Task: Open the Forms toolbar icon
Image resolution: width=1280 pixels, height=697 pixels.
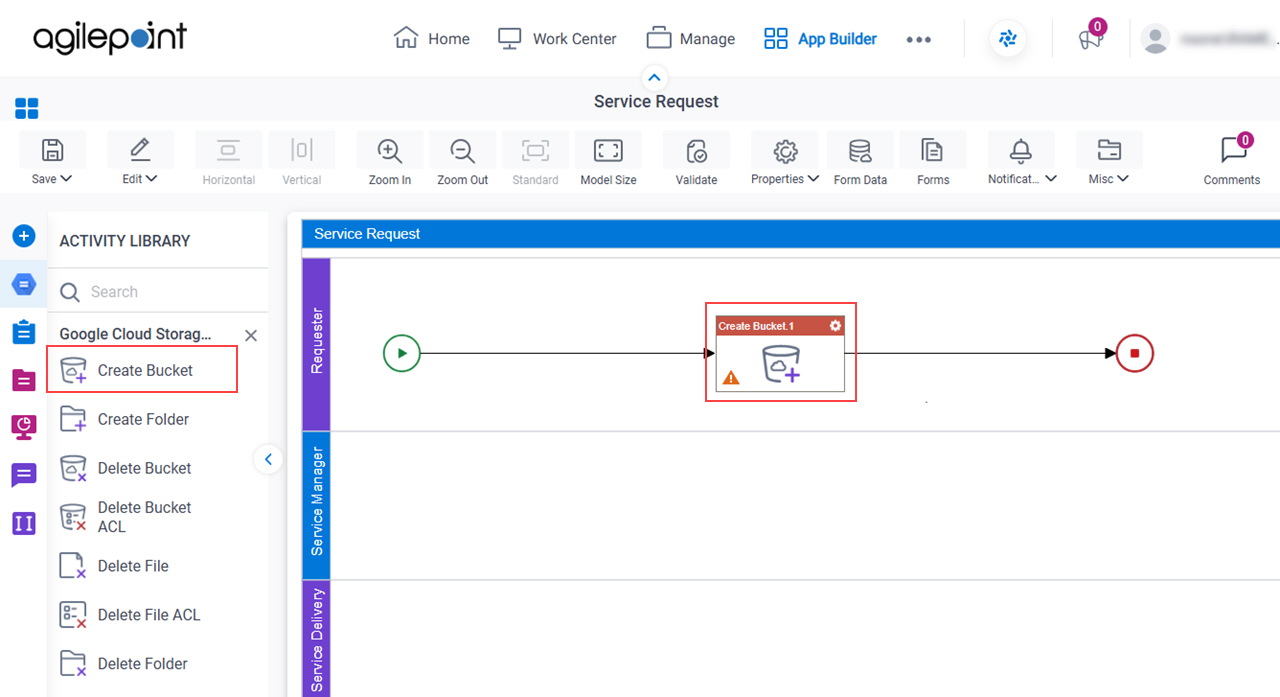Action: [x=932, y=150]
